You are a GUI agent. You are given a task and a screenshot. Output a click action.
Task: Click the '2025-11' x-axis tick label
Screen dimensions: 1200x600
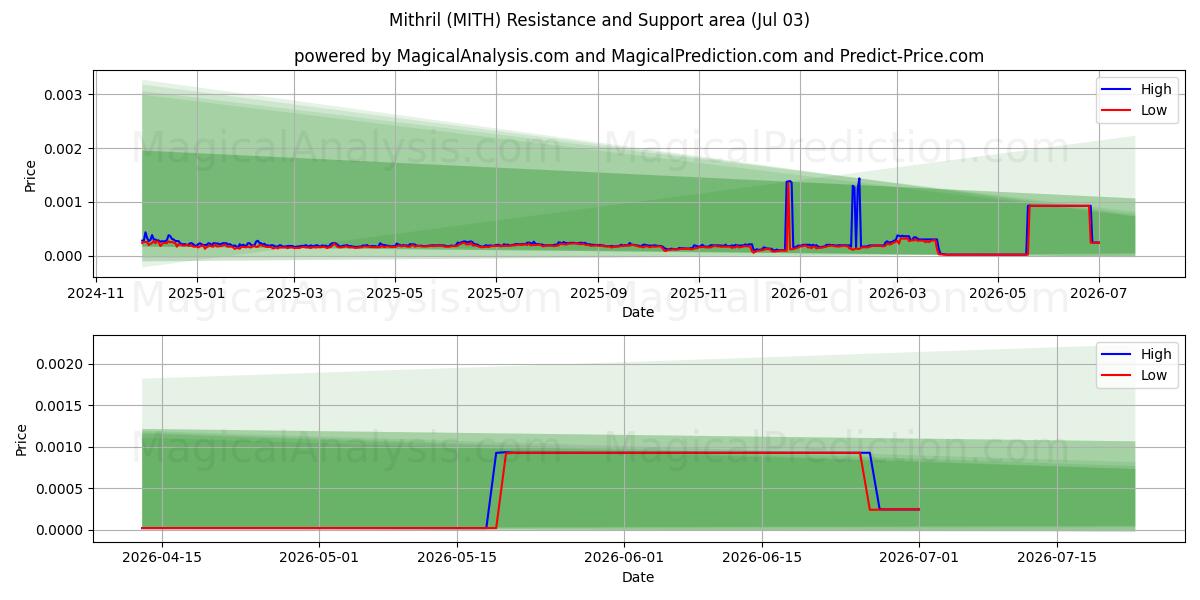(x=698, y=292)
